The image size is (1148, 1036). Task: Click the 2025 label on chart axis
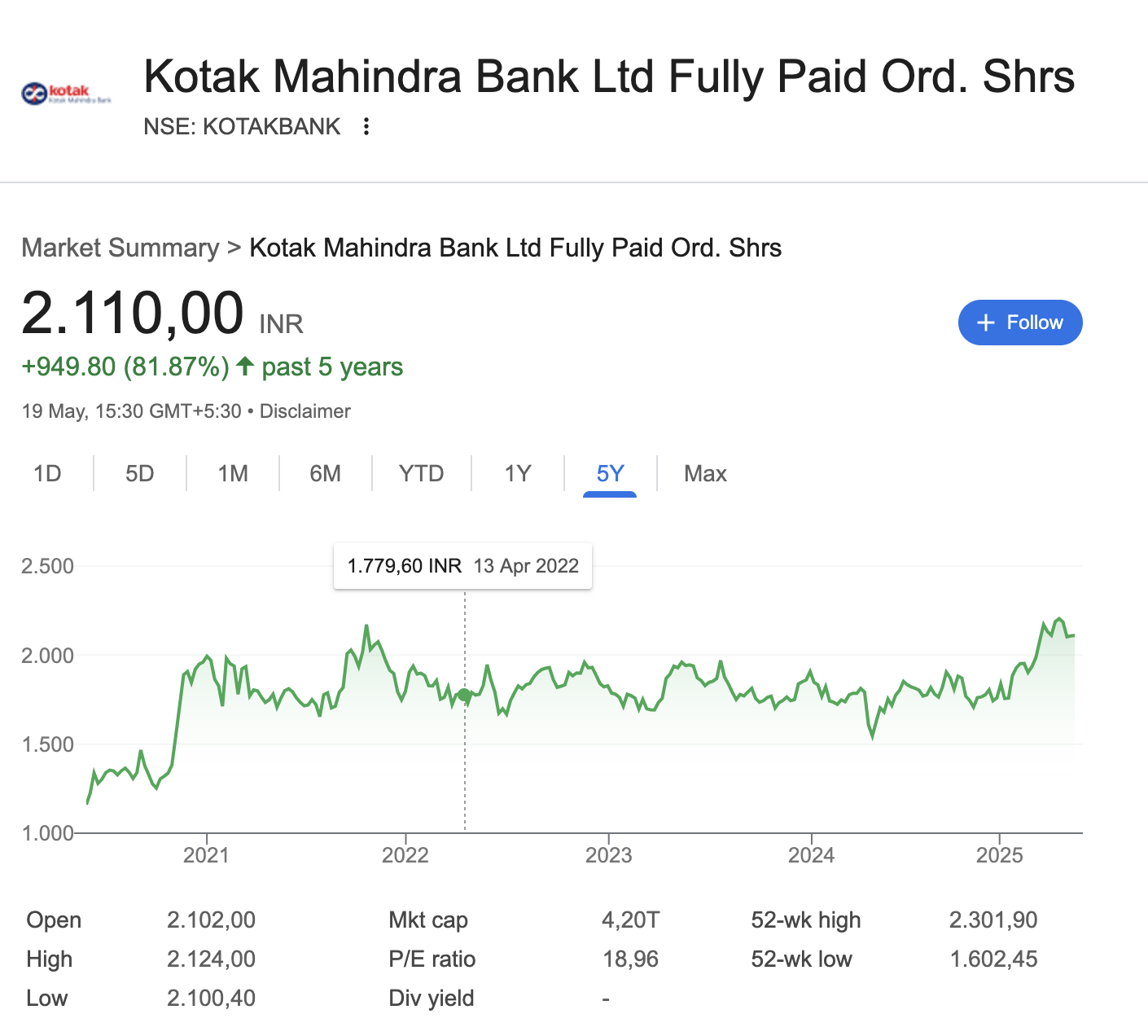click(999, 854)
